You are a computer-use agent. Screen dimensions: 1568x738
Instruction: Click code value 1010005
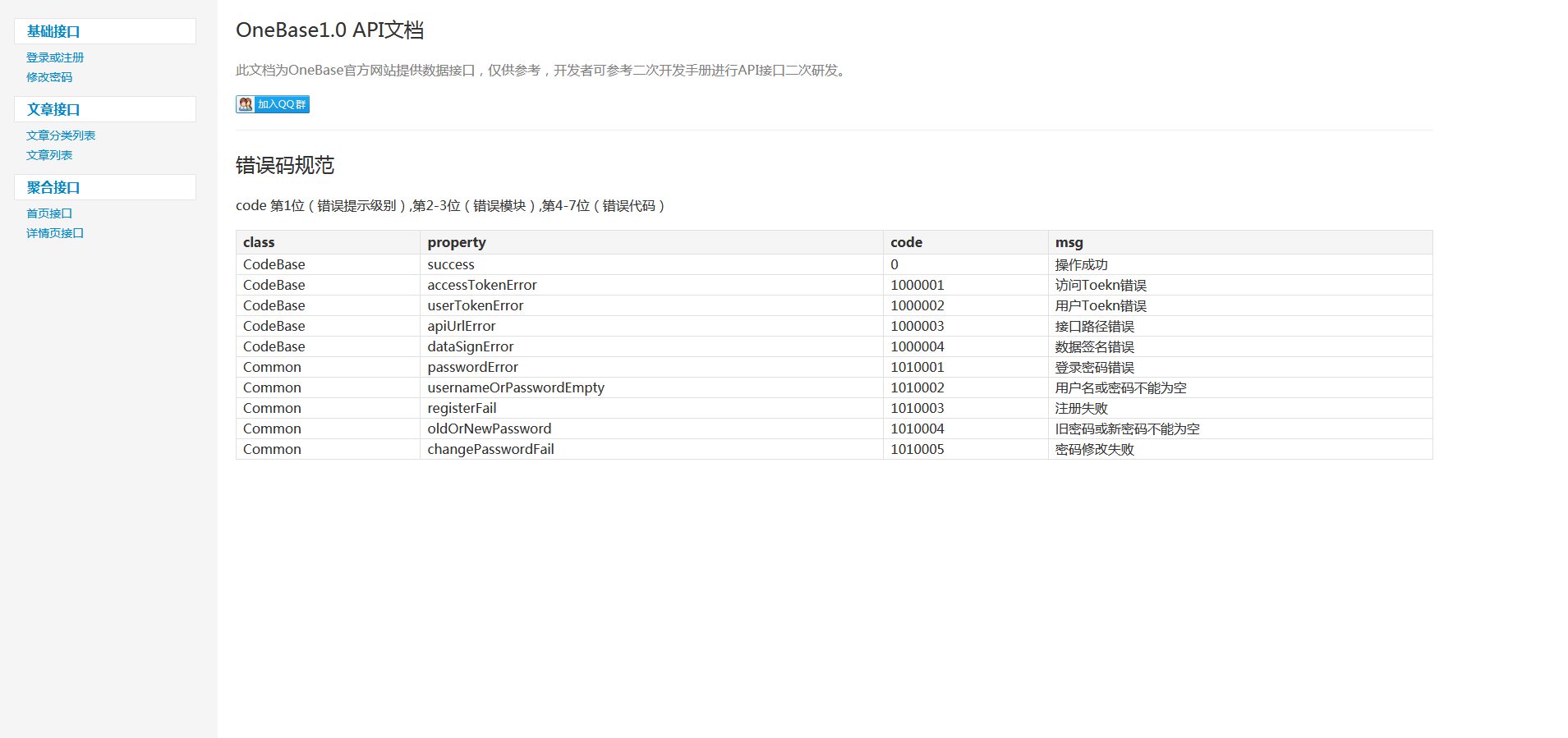click(966, 449)
